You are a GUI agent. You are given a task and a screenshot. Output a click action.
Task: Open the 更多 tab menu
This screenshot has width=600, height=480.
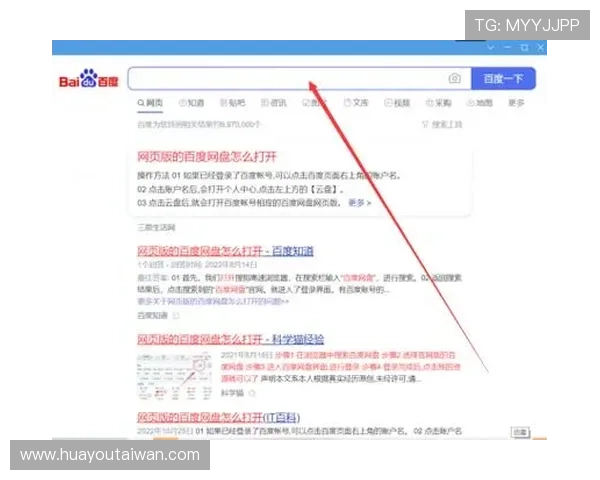tap(516, 103)
